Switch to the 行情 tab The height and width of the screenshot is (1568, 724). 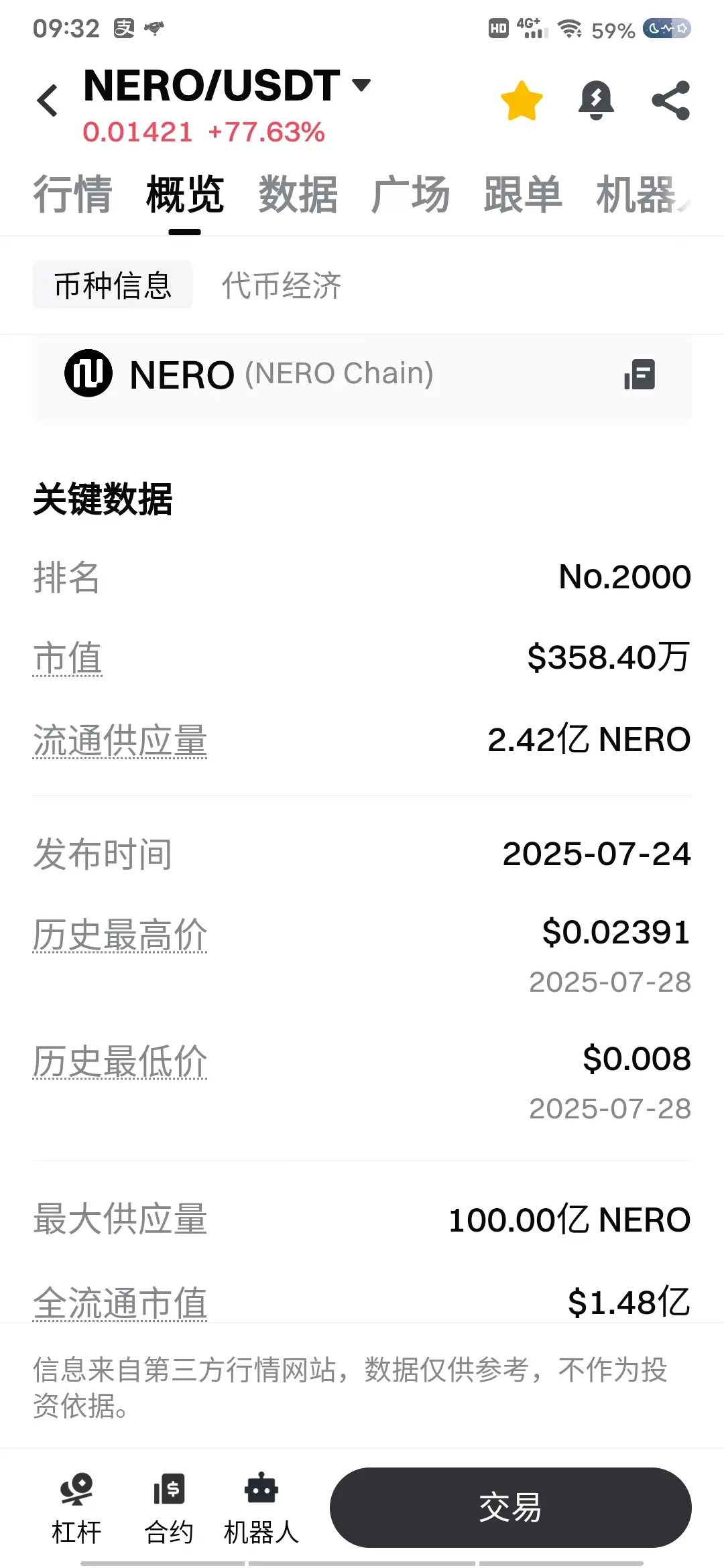(72, 195)
